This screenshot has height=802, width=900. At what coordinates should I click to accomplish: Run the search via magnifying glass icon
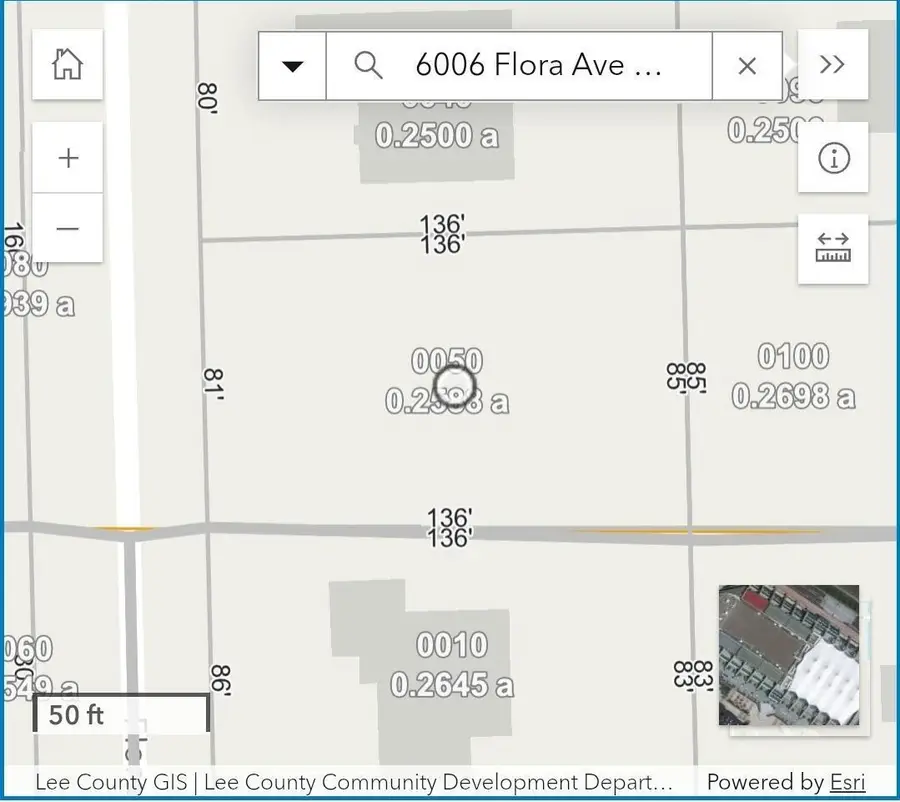368,65
